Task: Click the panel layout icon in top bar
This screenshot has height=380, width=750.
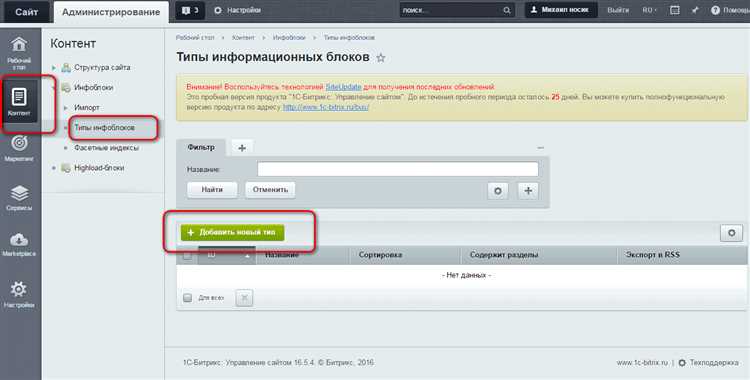Action: [x=674, y=10]
